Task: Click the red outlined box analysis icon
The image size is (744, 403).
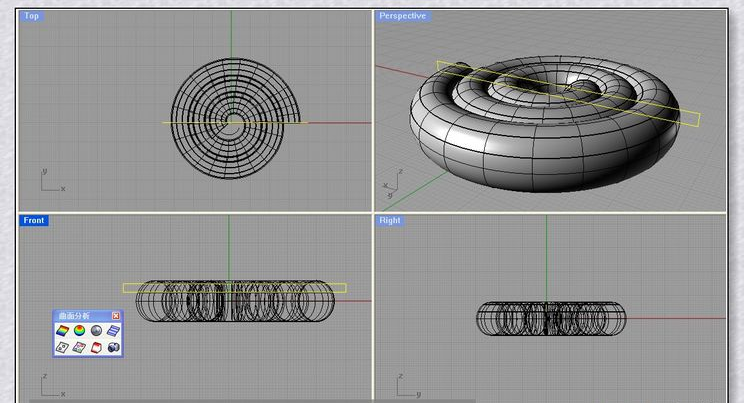Action: click(96, 347)
